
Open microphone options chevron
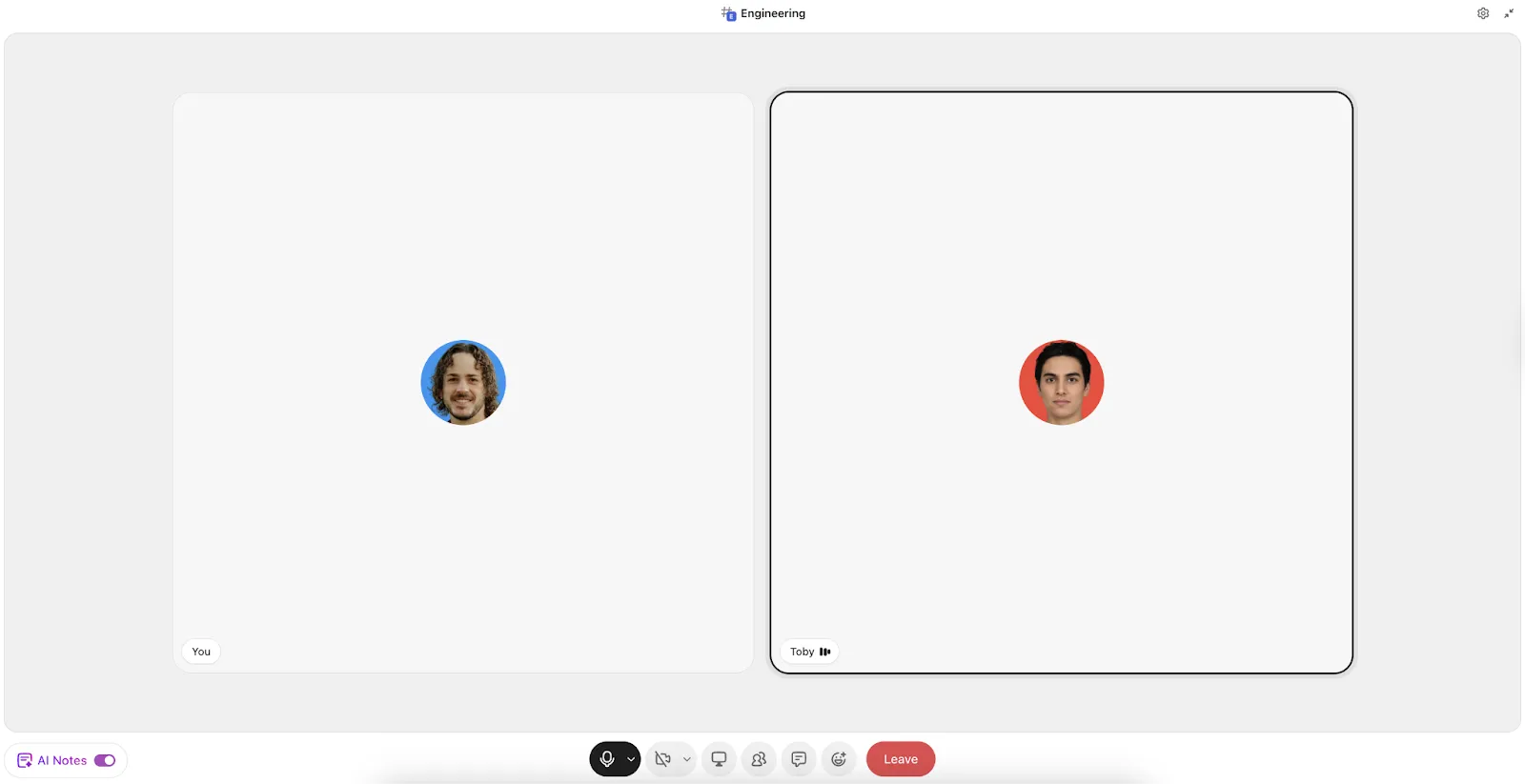[x=631, y=759]
